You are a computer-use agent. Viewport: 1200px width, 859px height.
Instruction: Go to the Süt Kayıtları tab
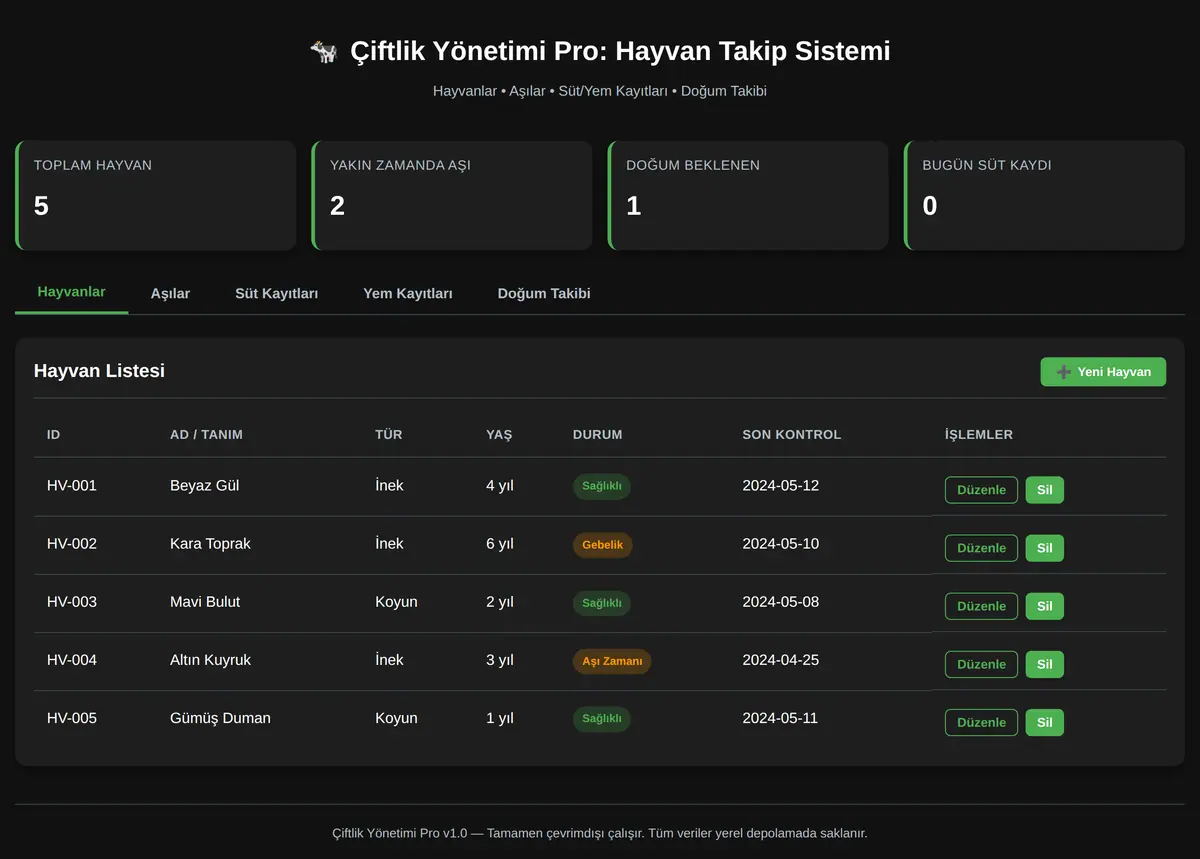coord(276,293)
